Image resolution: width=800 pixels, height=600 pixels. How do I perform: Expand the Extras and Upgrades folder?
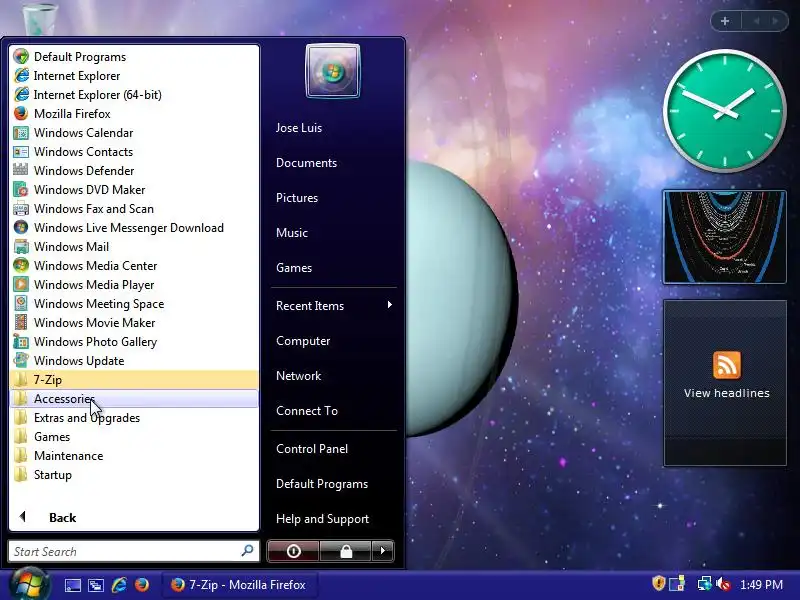[134, 417]
